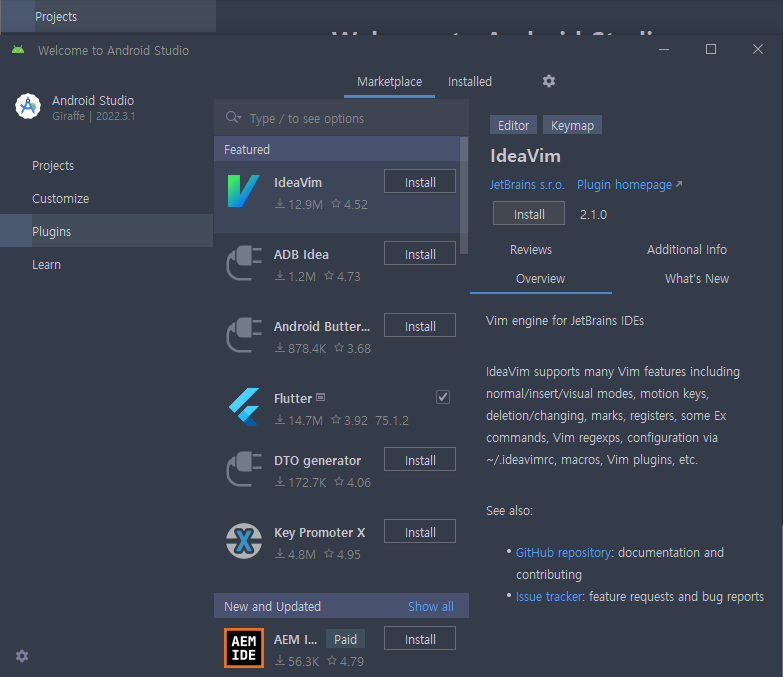The image size is (783, 677).
Task: Click IdeaVim version number 2.1.0
Action: (593, 215)
